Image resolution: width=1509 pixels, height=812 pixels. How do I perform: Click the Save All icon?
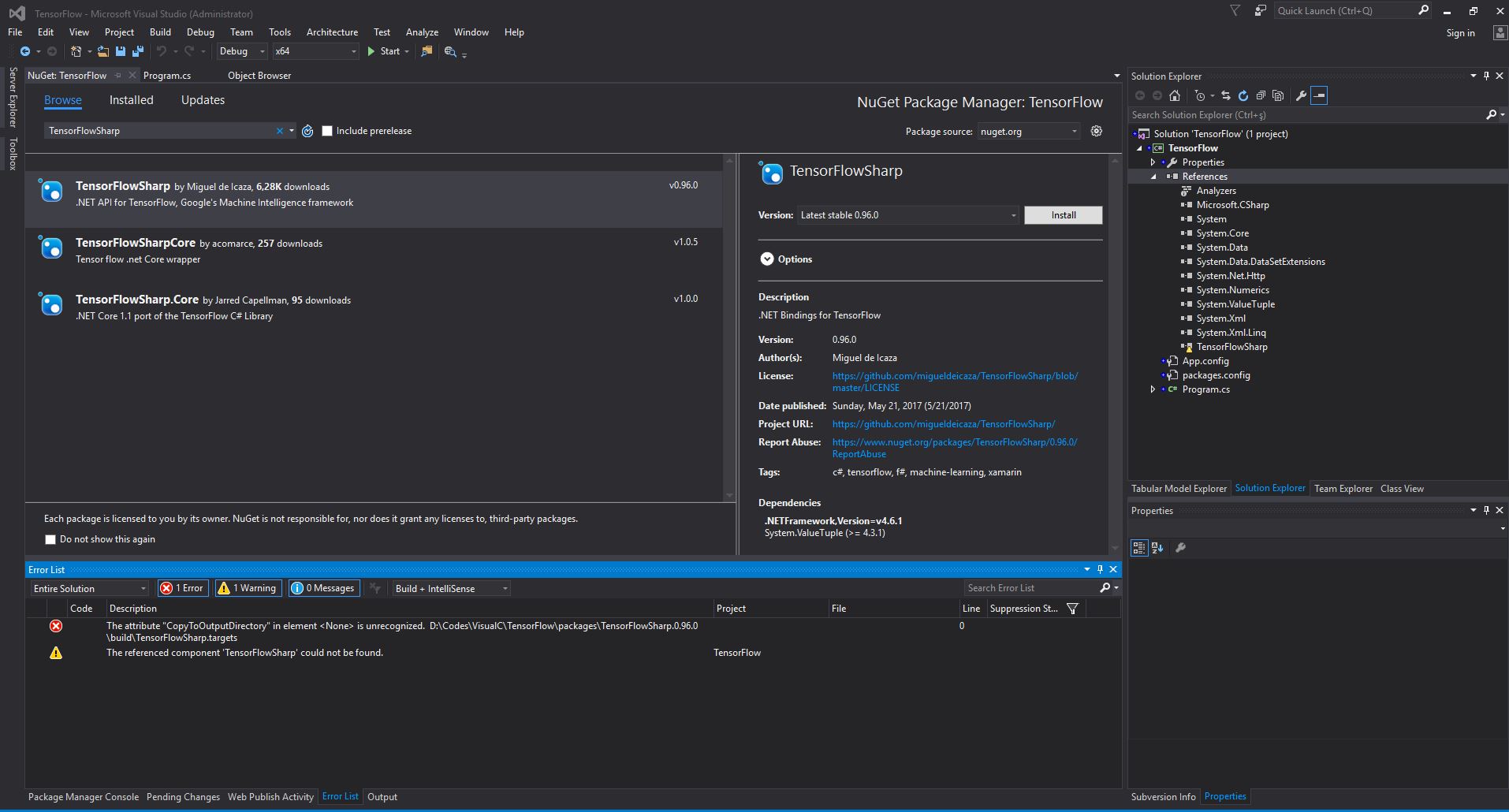pos(138,51)
